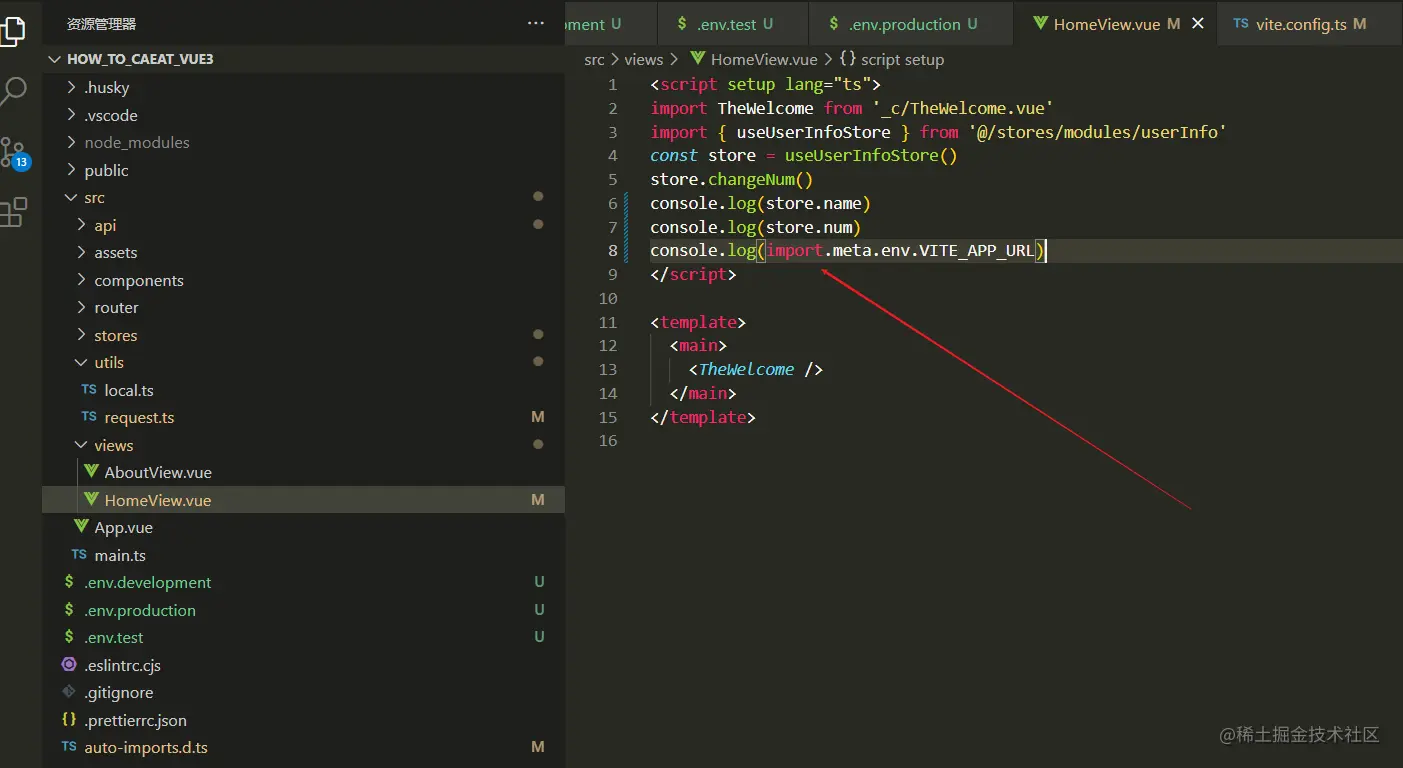Click the TS icon on vite.config.ts tab
This screenshot has height=768, width=1403.
pyautogui.click(x=1241, y=23)
